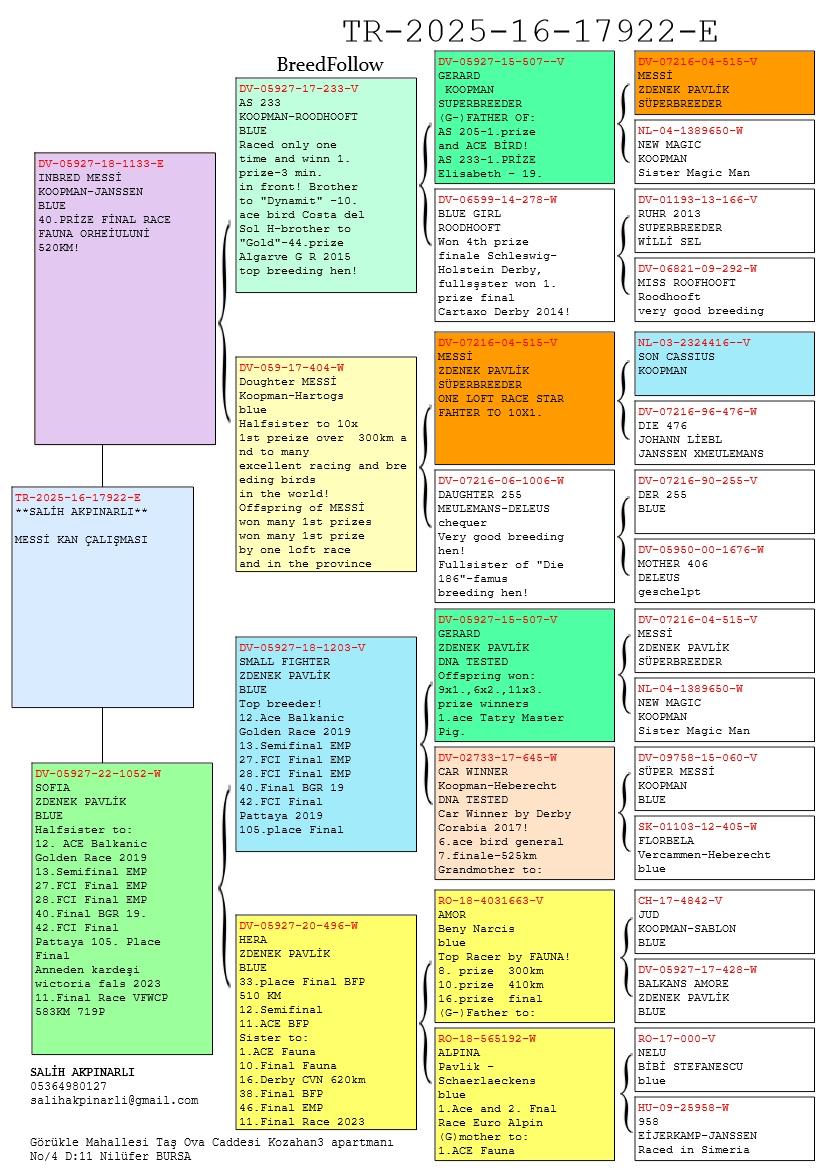Click the SMALL FIGHTER pedigree box

(326, 743)
